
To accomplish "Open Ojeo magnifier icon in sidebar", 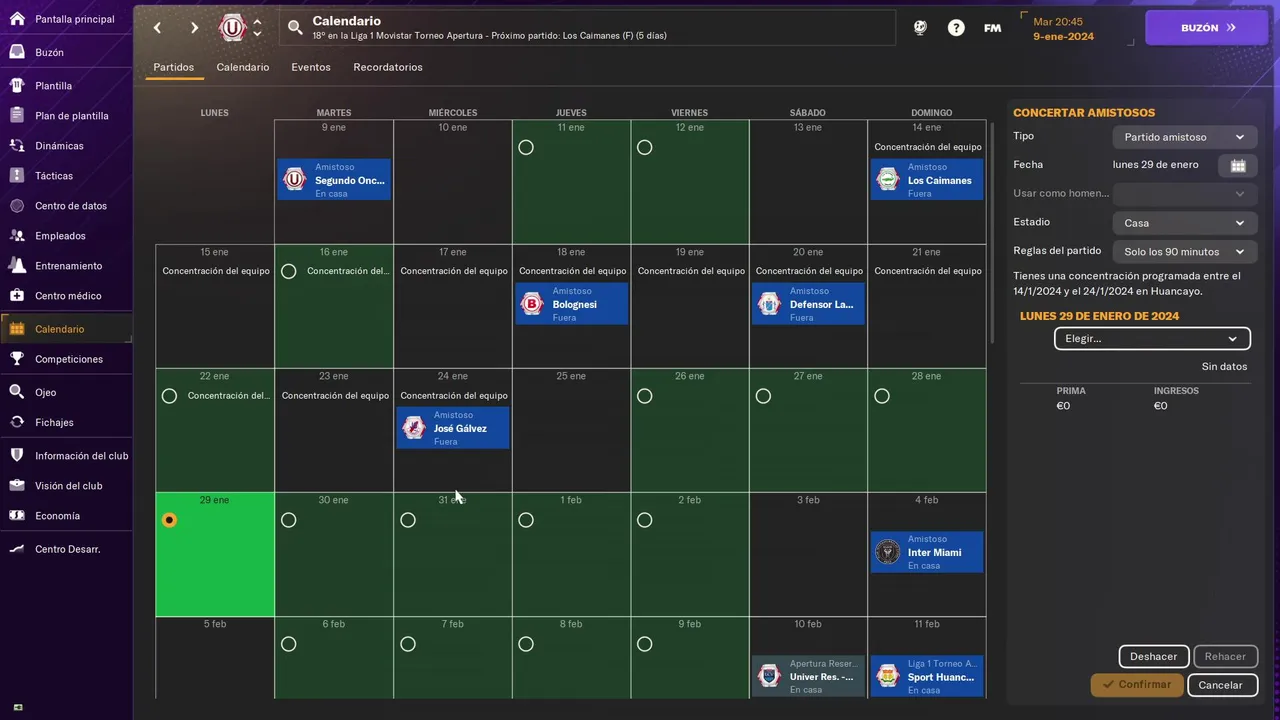I will [x=17, y=392].
